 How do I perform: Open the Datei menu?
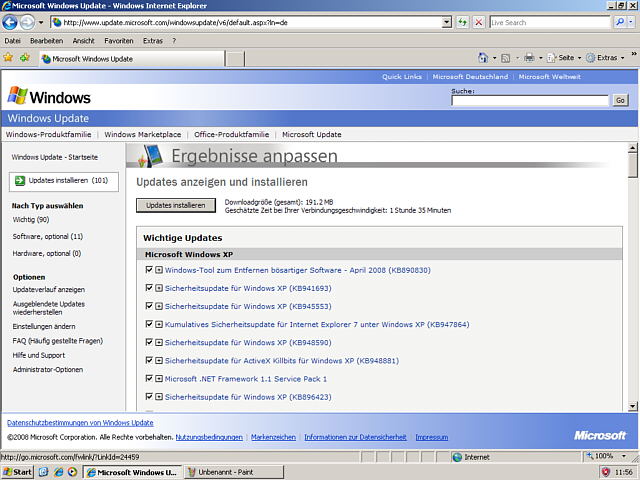[13, 41]
